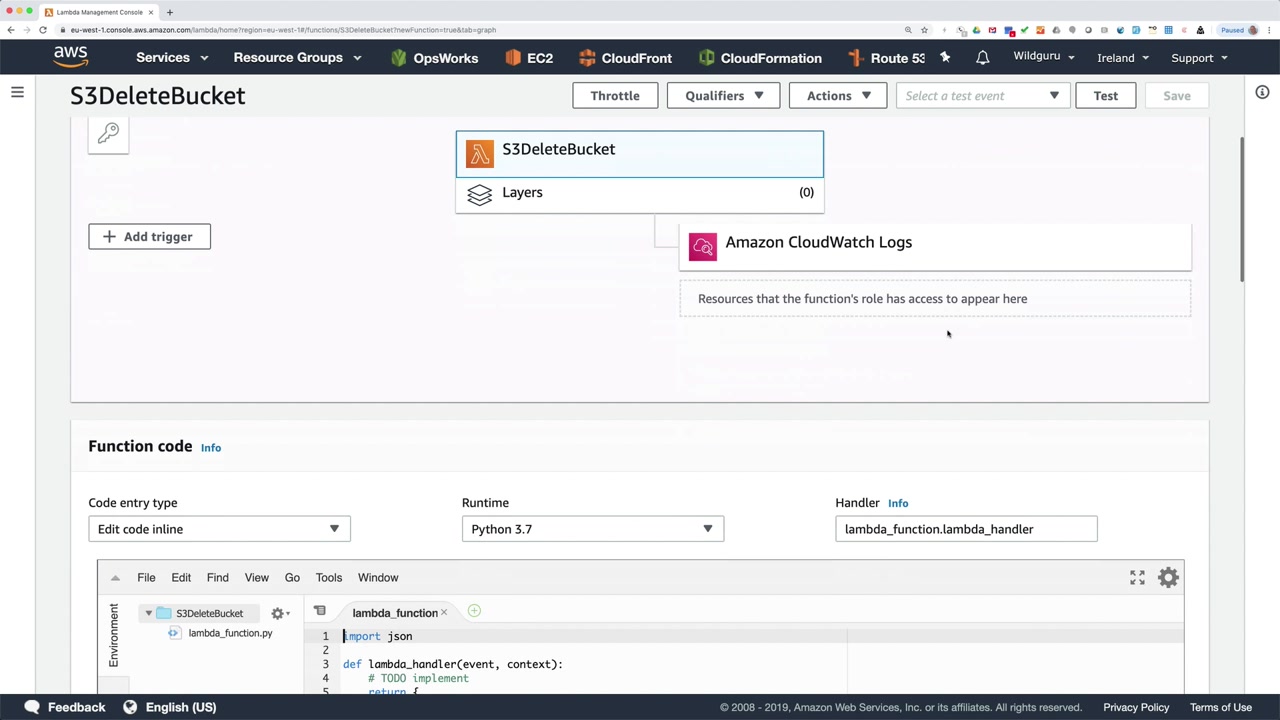Open the Privacy Policy link

pyautogui.click(x=1136, y=707)
